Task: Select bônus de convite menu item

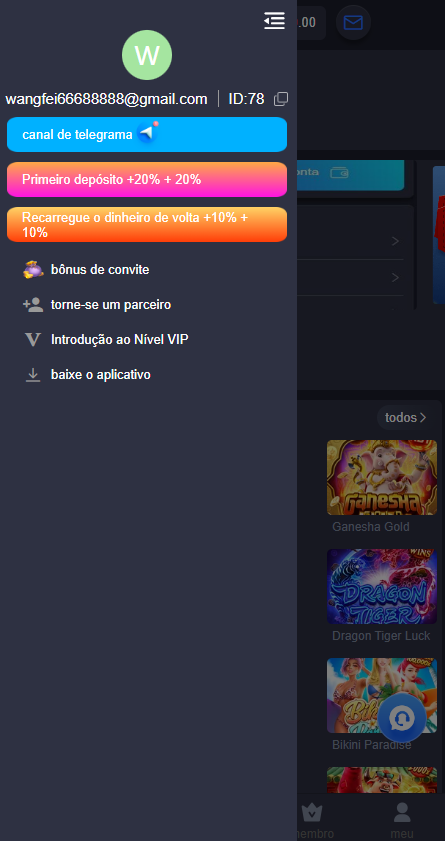Action: [100, 269]
